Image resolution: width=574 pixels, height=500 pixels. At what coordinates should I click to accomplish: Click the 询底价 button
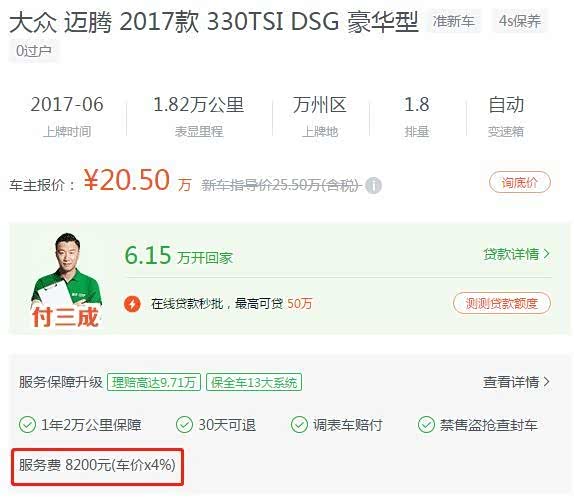pos(520,182)
